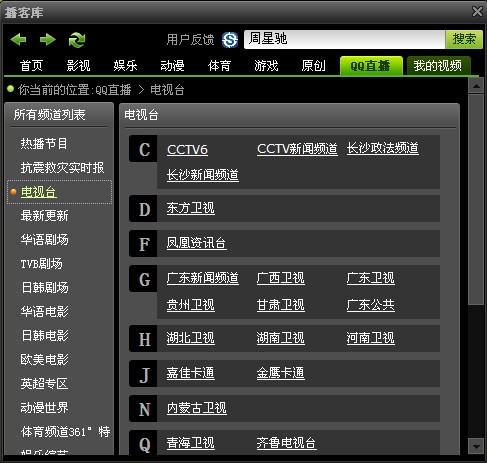Close the 播客库 window
Screen dimensions: 487x463
coord(477,12)
